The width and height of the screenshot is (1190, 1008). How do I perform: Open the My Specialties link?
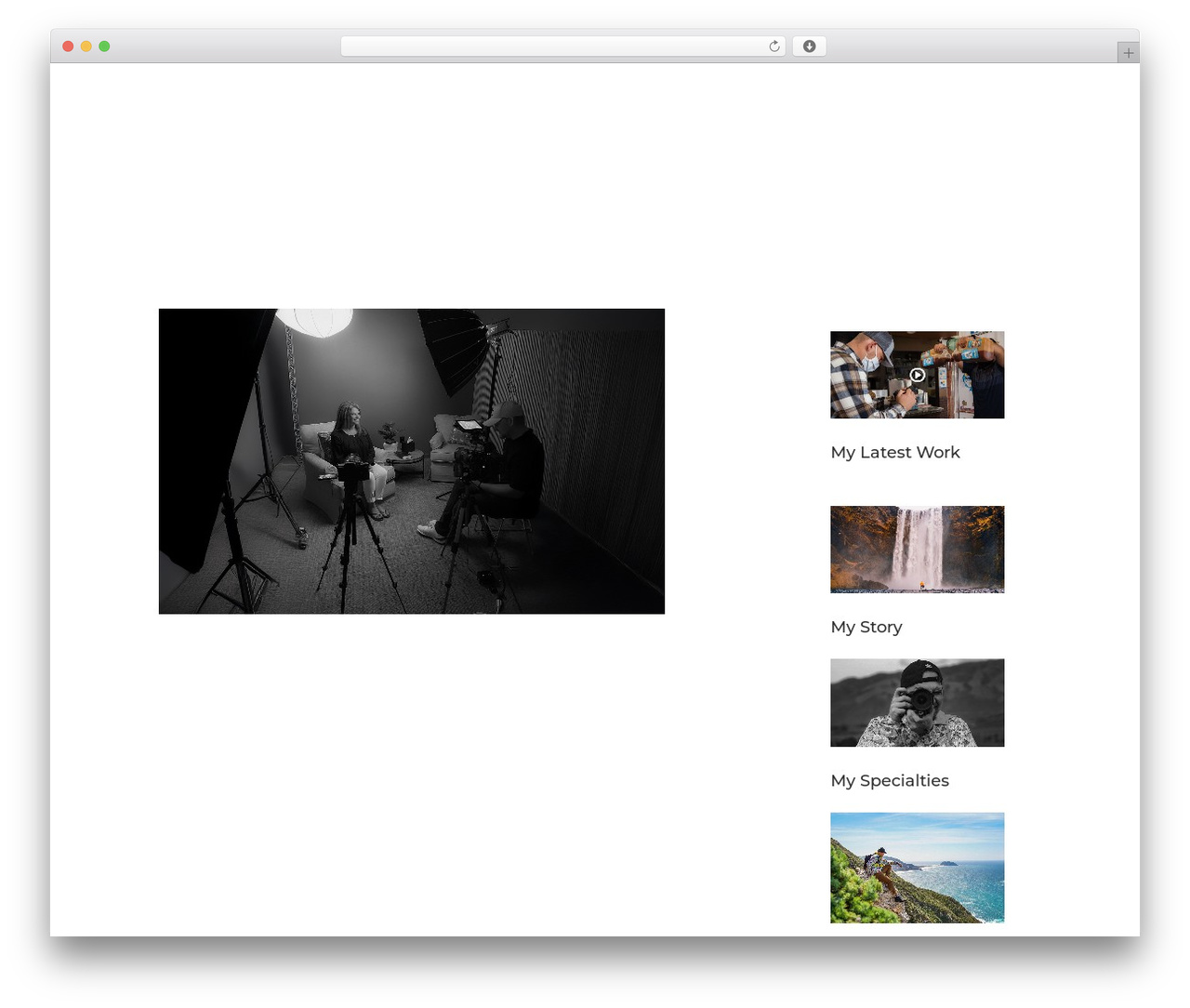890,780
